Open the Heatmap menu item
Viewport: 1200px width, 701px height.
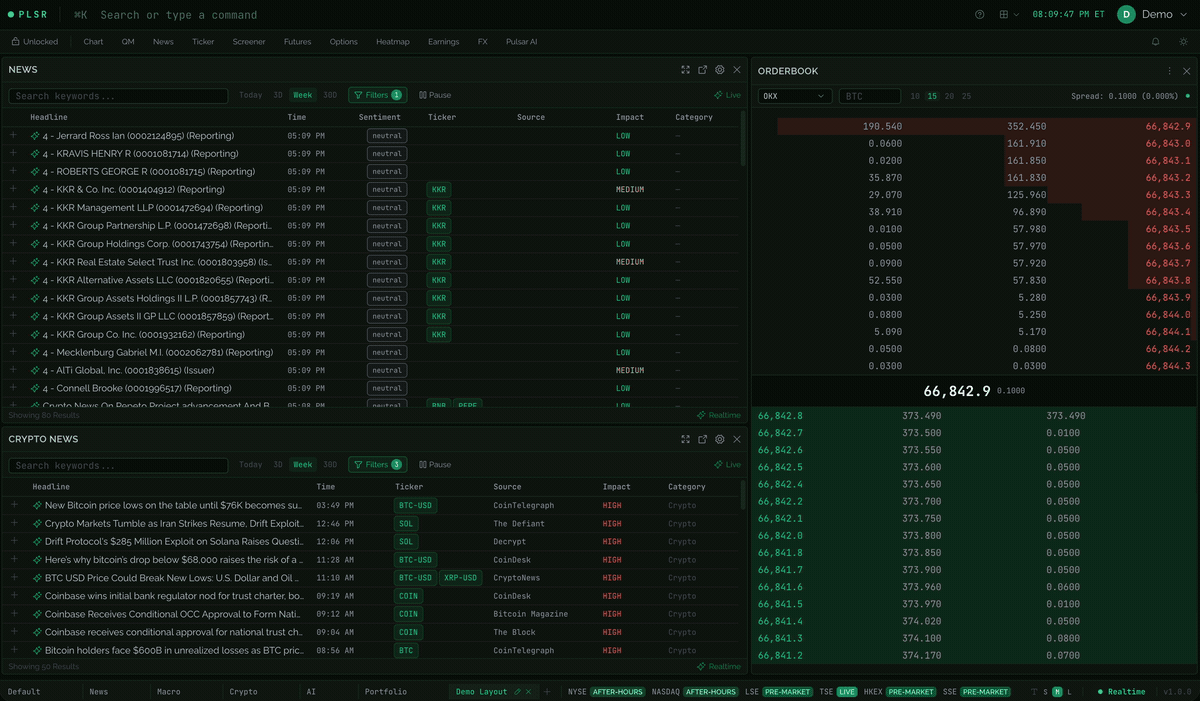[x=392, y=42]
